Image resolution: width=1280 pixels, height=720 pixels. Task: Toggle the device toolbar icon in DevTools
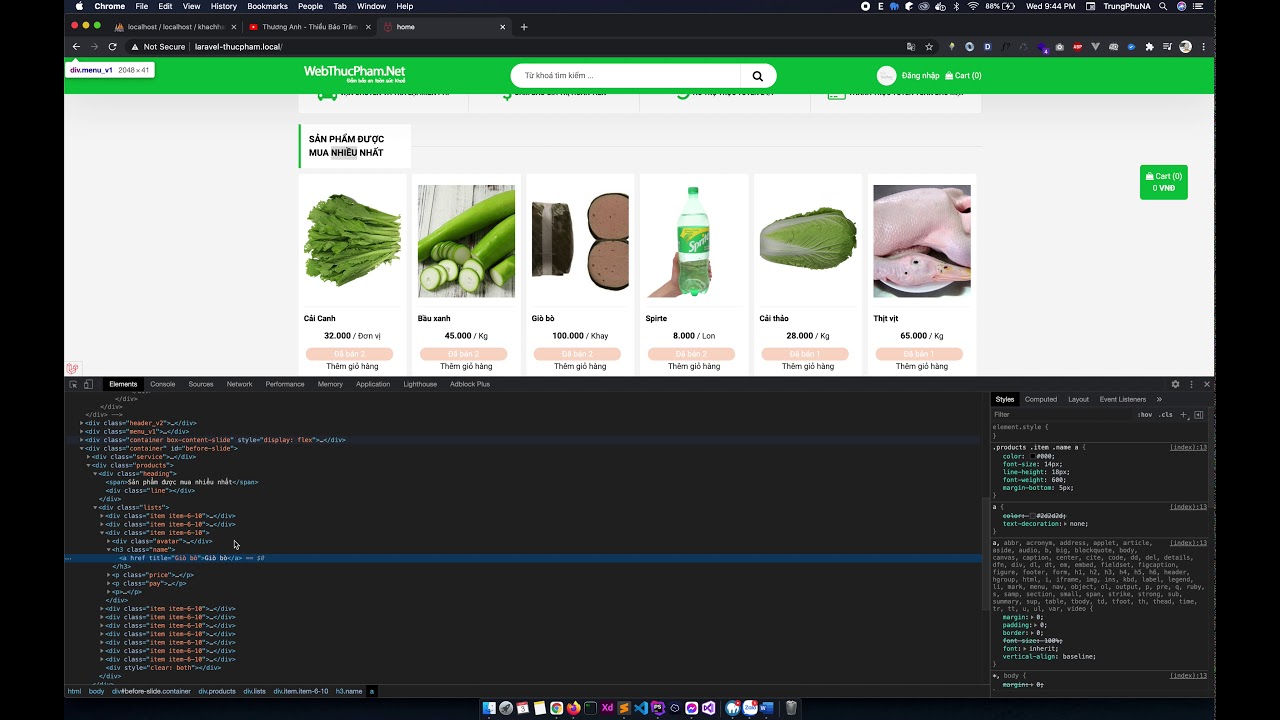tap(88, 384)
